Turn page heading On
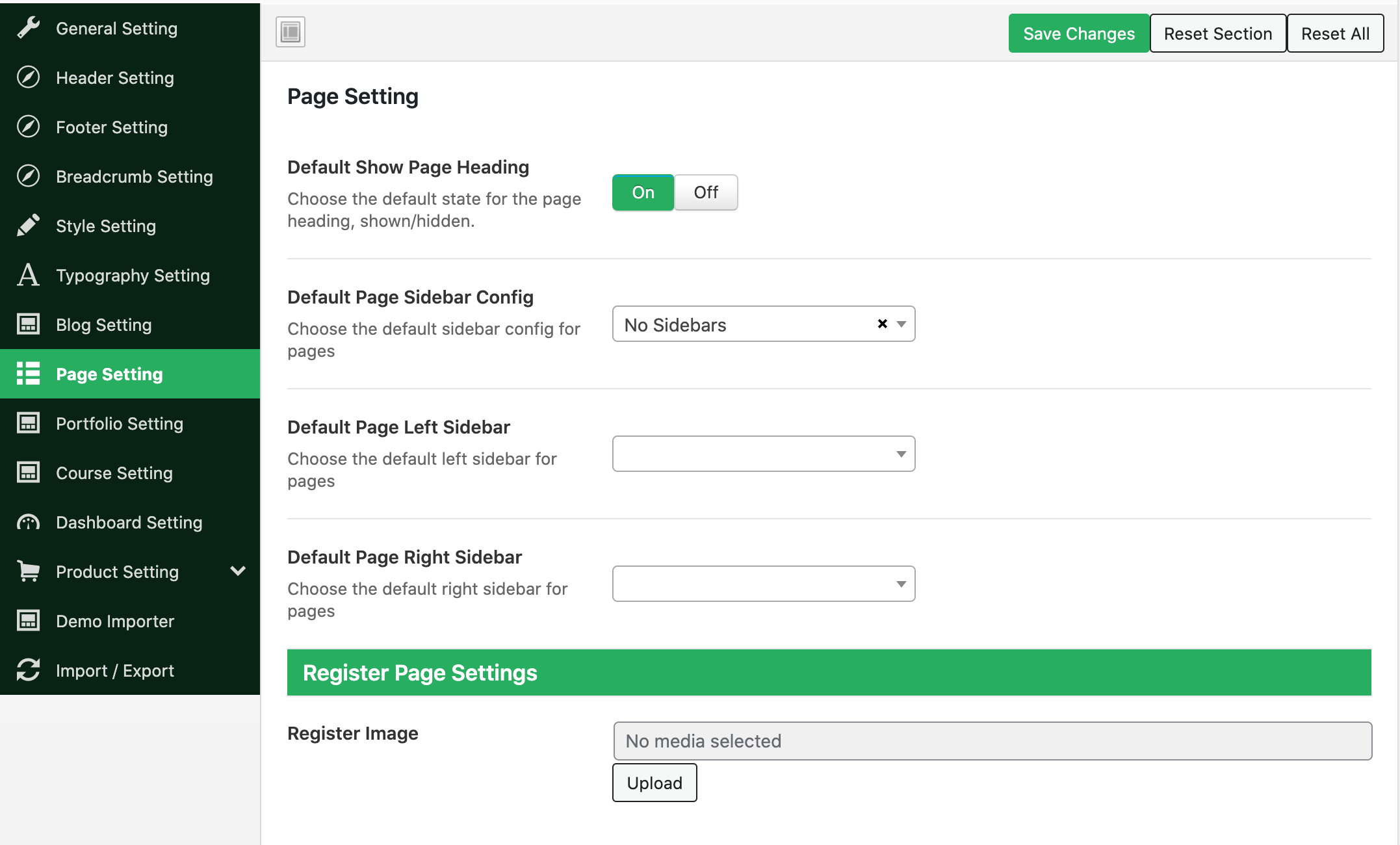1400x845 pixels. (643, 192)
